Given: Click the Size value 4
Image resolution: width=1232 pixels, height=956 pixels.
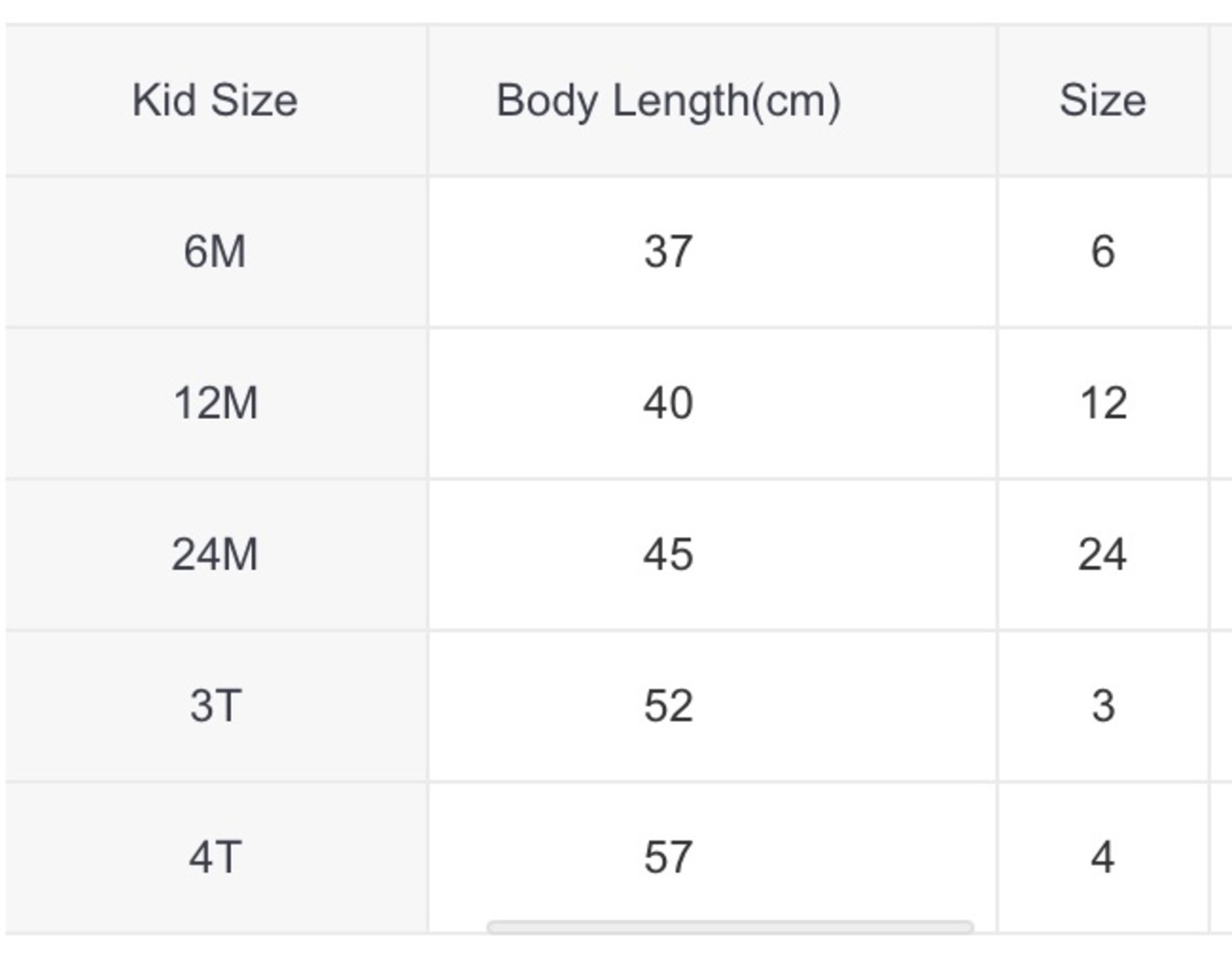Looking at the screenshot, I should (x=1103, y=857).
